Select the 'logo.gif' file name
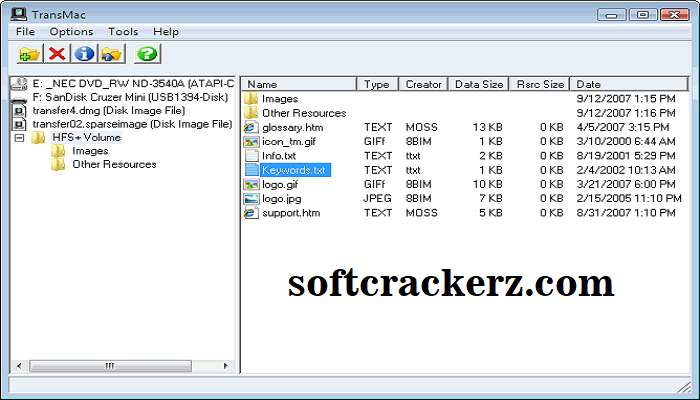 [280, 184]
